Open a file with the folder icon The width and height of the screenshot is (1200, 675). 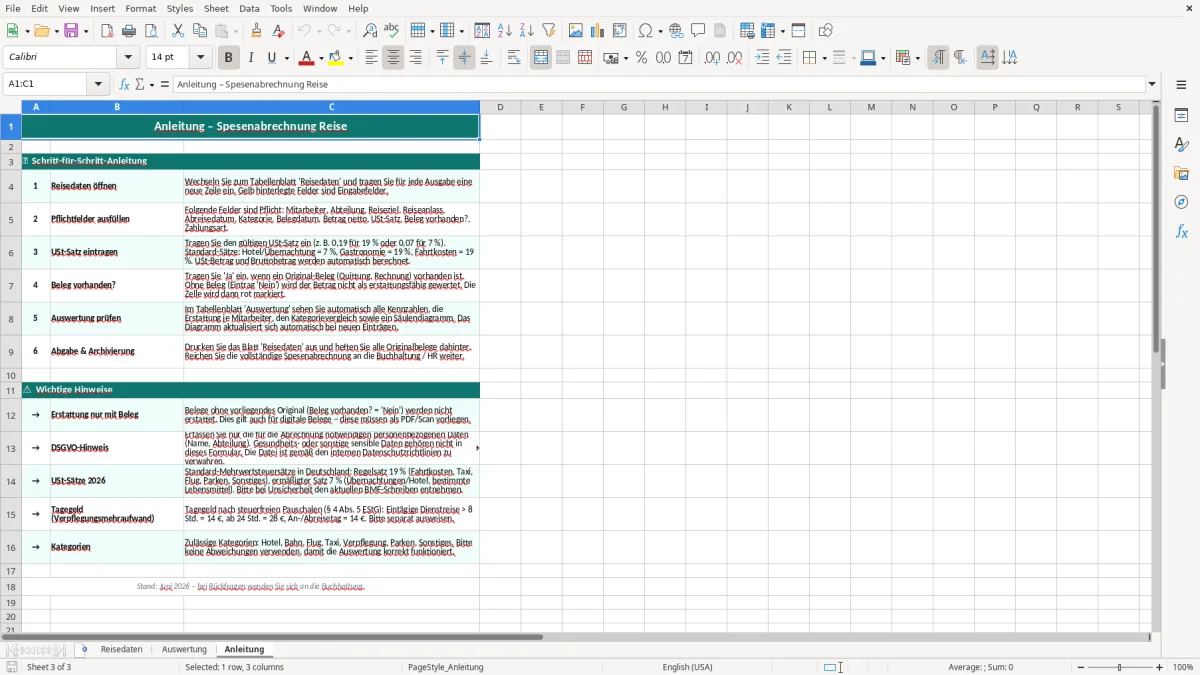pos(40,31)
